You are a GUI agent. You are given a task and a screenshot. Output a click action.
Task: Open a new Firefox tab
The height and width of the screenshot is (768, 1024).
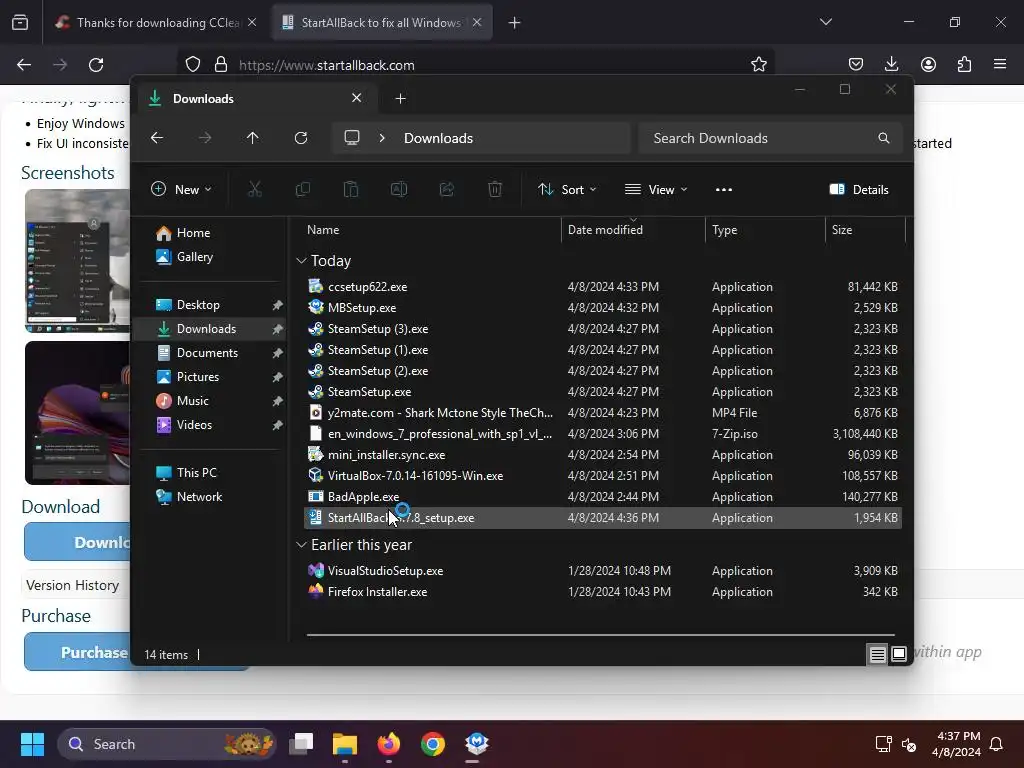(515, 23)
